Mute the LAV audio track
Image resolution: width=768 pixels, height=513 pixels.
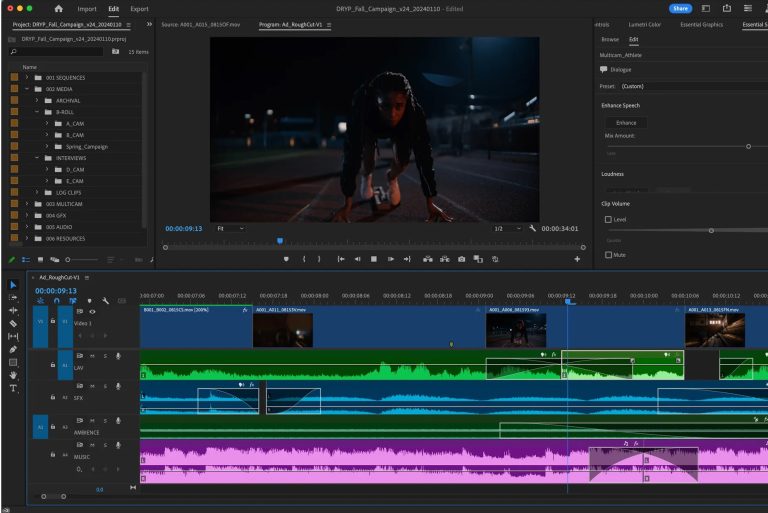(92, 356)
